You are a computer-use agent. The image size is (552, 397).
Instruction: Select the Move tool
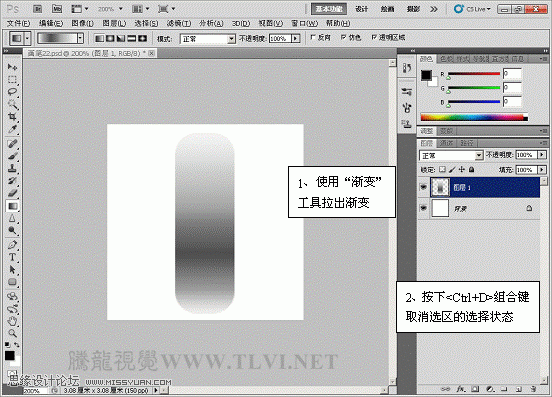point(12,67)
